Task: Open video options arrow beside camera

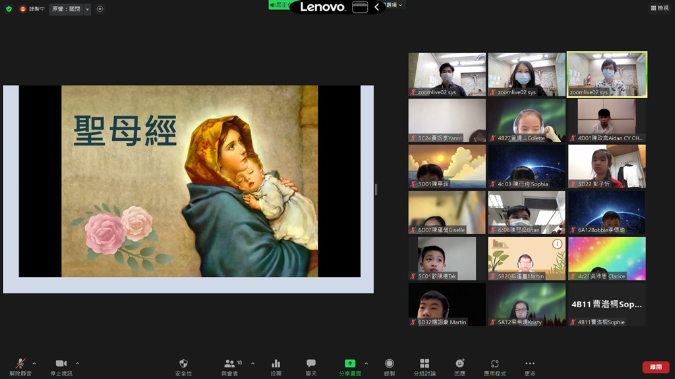Action: point(77,363)
